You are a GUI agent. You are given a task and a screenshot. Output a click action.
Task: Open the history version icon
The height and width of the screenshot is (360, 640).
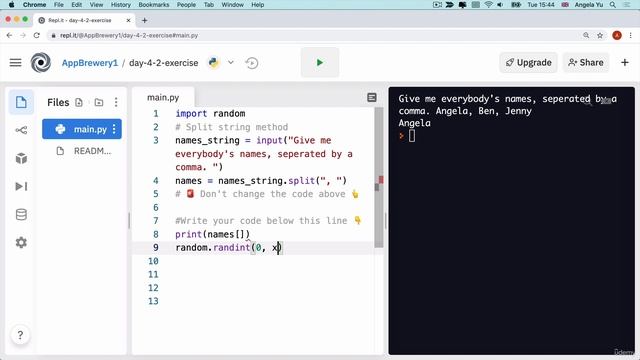[x=252, y=63]
